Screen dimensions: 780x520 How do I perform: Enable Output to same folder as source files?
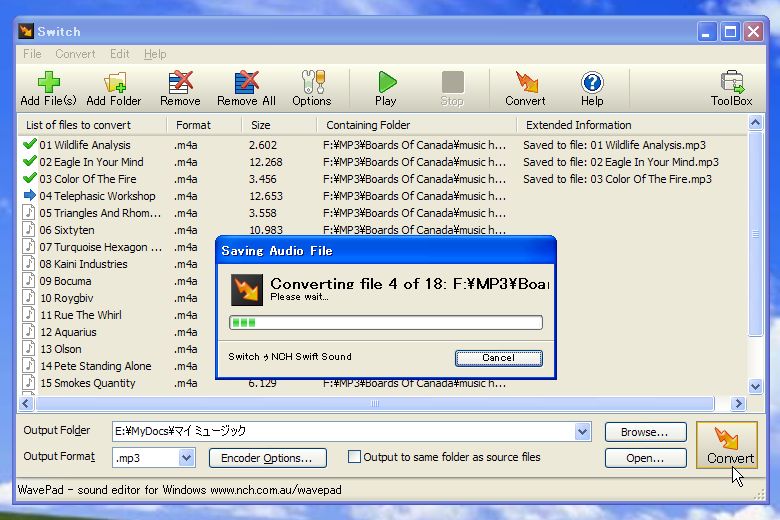(354, 457)
